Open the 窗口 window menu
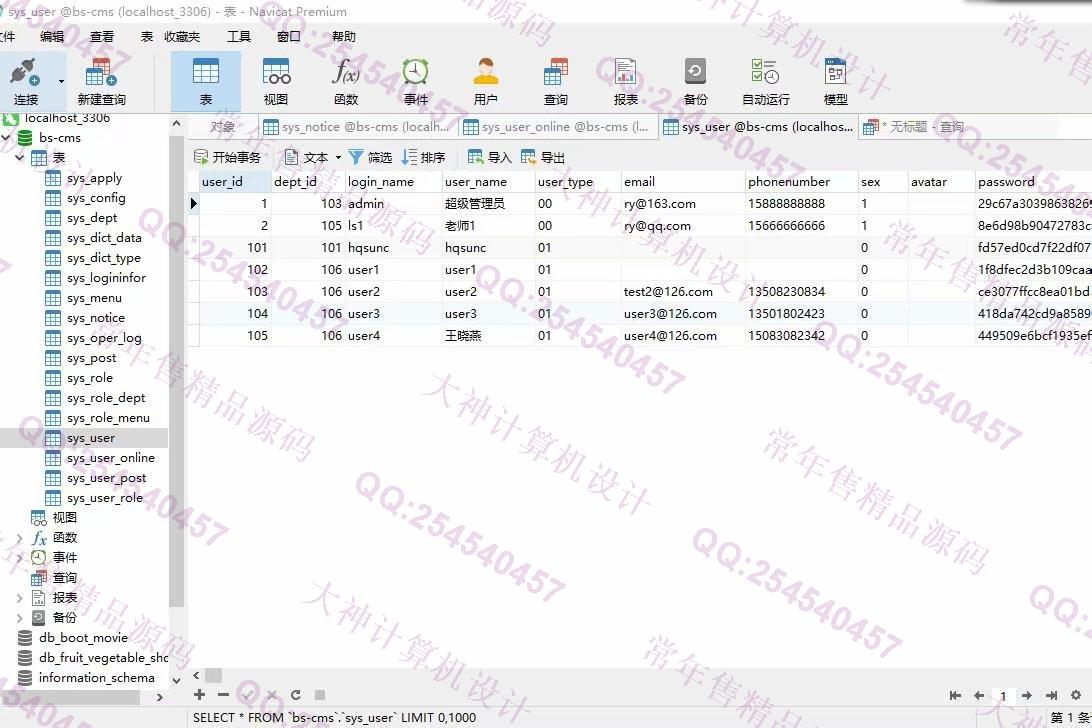This screenshot has width=1092, height=728. click(x=289, y=36)
